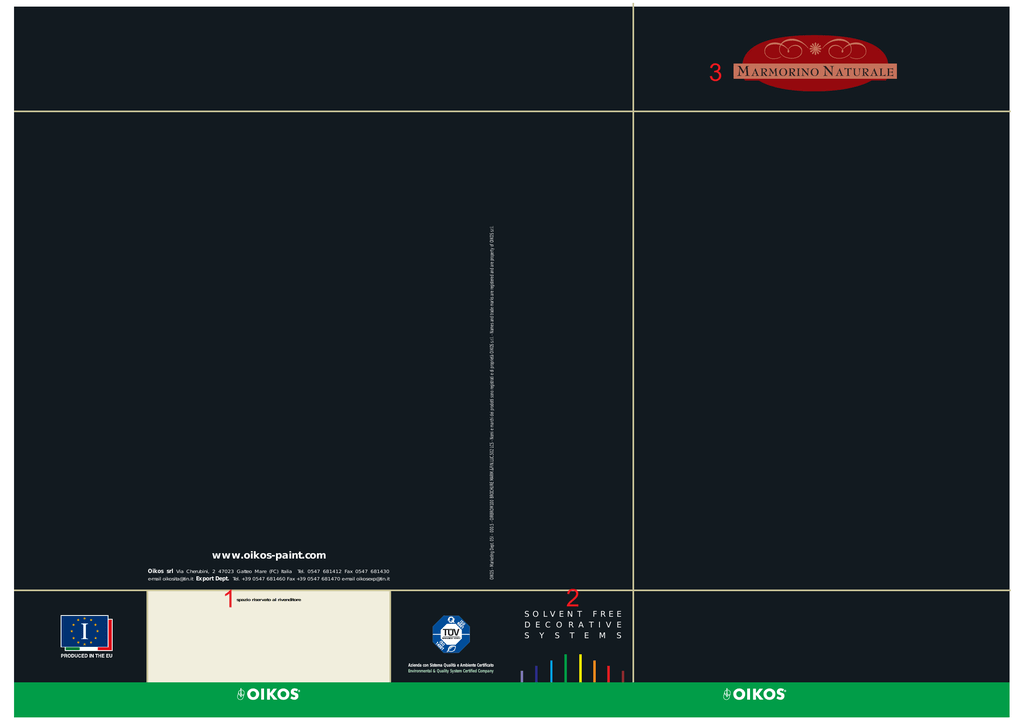Click the 'SOLVENT FREE' text line

point(573,614)
